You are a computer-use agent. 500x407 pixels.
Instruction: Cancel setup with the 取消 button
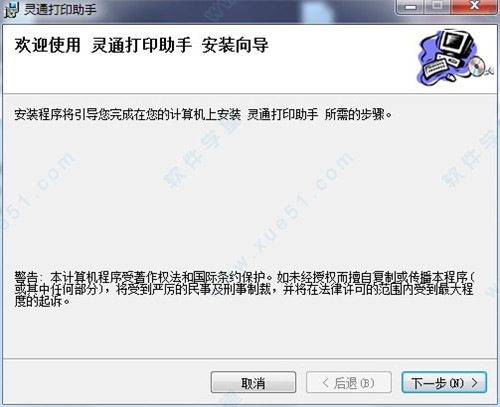click(x=253, y=383)
